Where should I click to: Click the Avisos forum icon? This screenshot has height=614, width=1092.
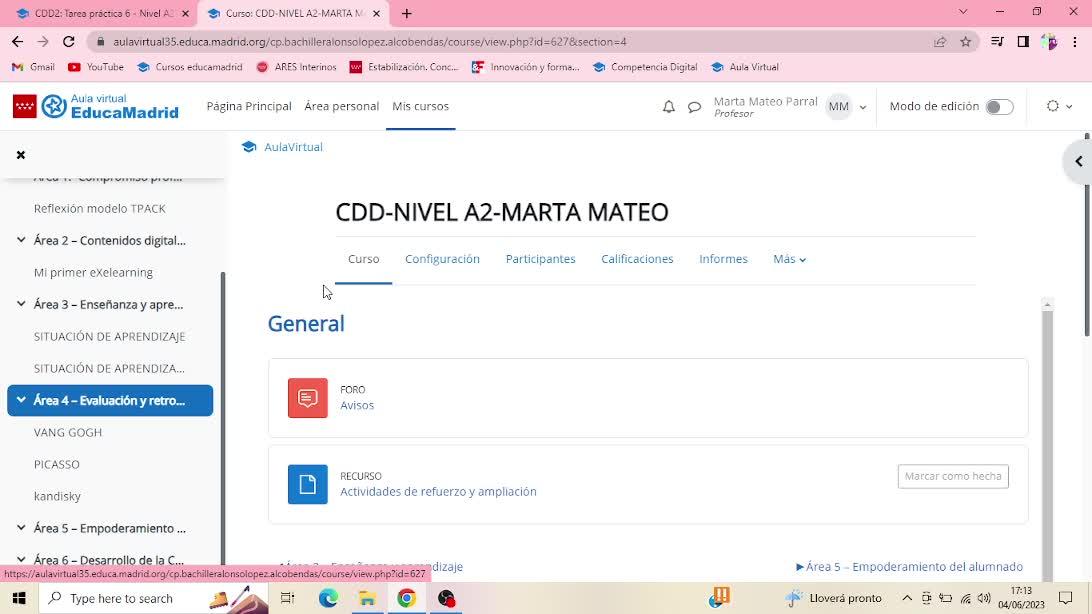point(308,397)
